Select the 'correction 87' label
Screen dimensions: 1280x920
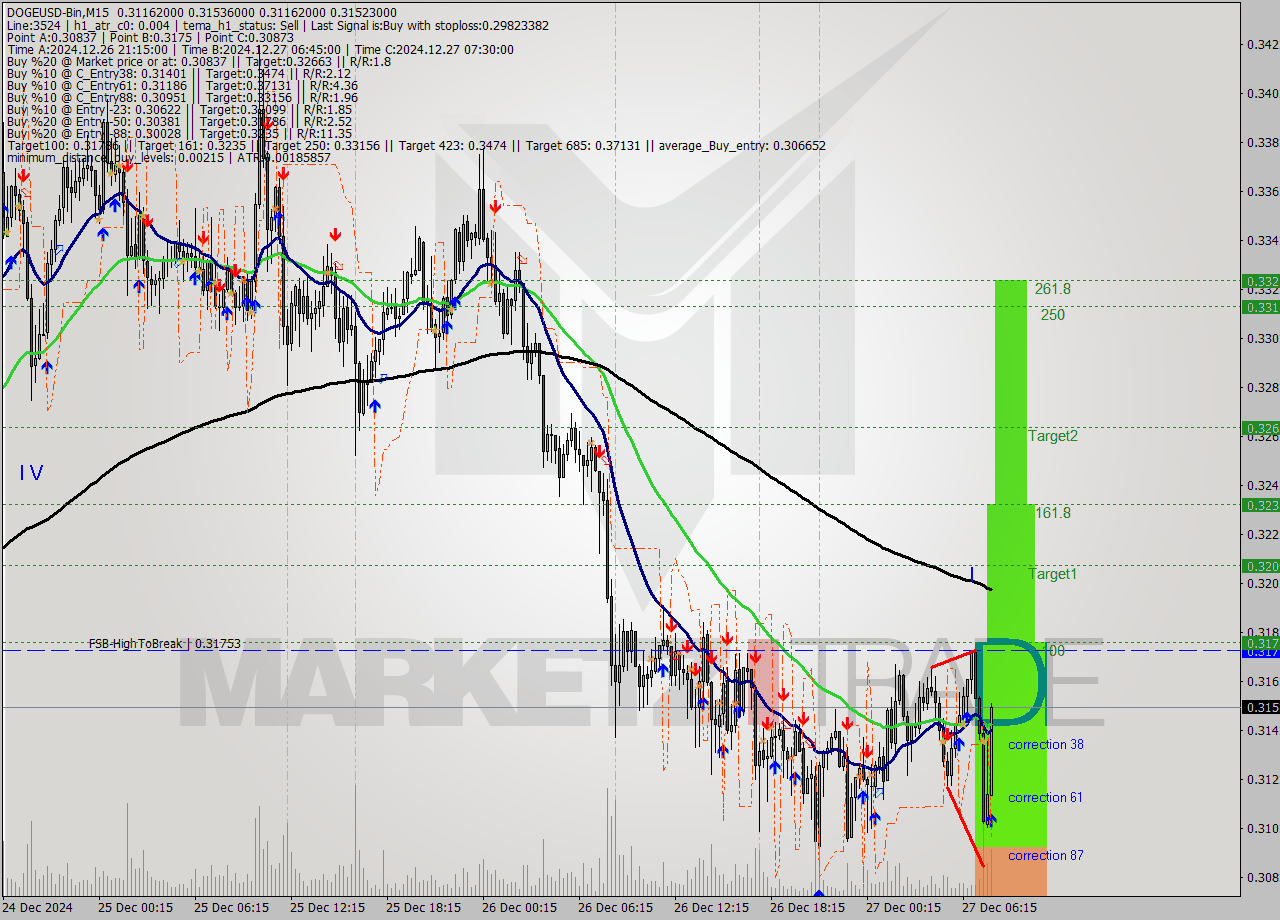[x=1045, y=855]
